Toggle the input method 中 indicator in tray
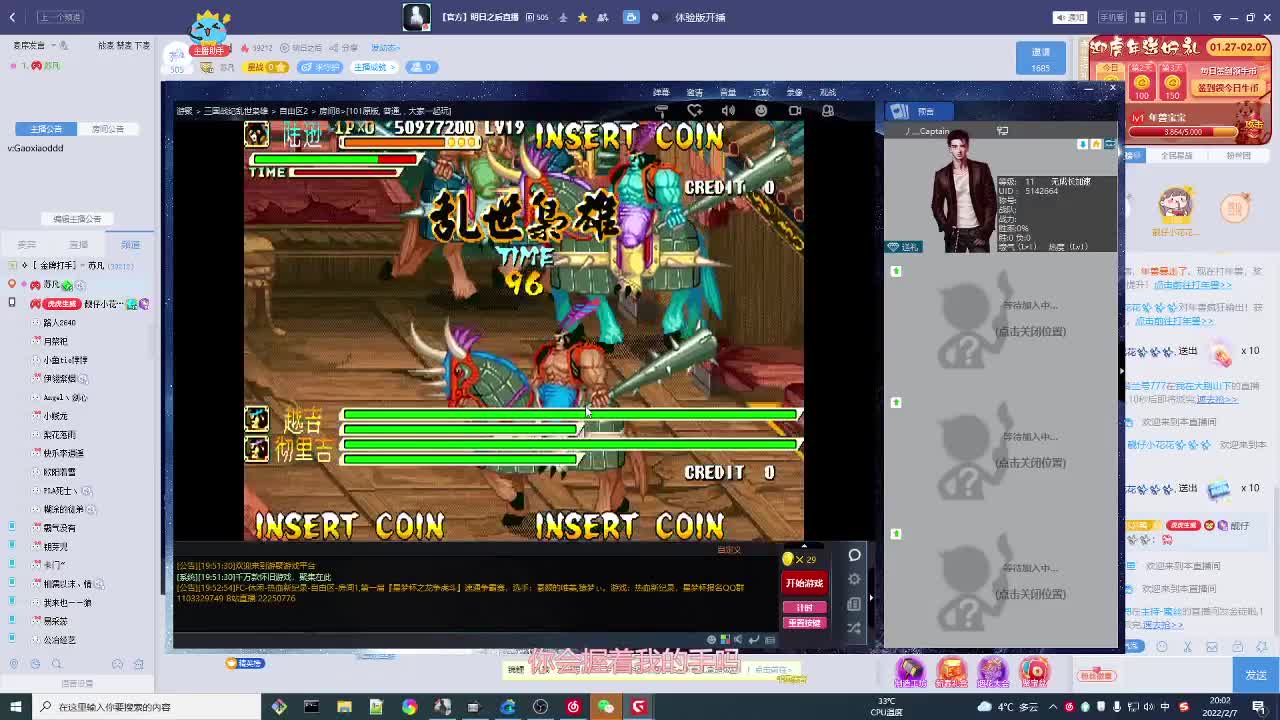The width and height of the screenshot is (1280, 720). tap(1166, 707)
